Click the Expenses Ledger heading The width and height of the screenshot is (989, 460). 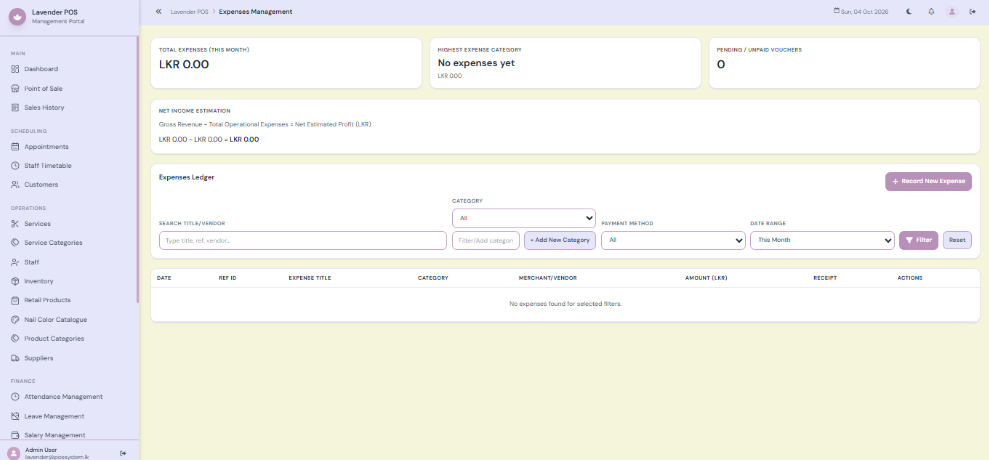coord(187,178)
